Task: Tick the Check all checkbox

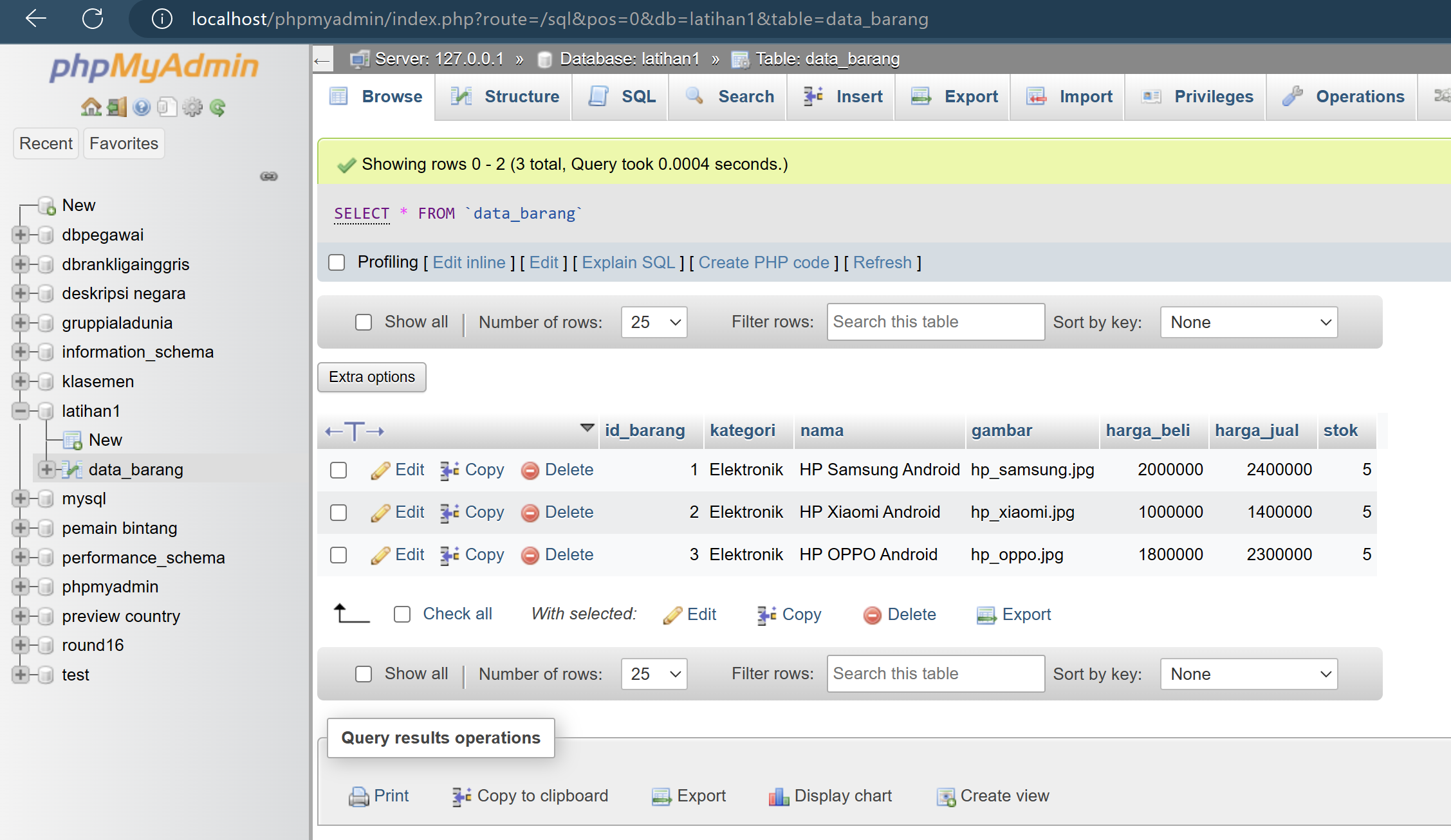Action: tap(402, 614)
